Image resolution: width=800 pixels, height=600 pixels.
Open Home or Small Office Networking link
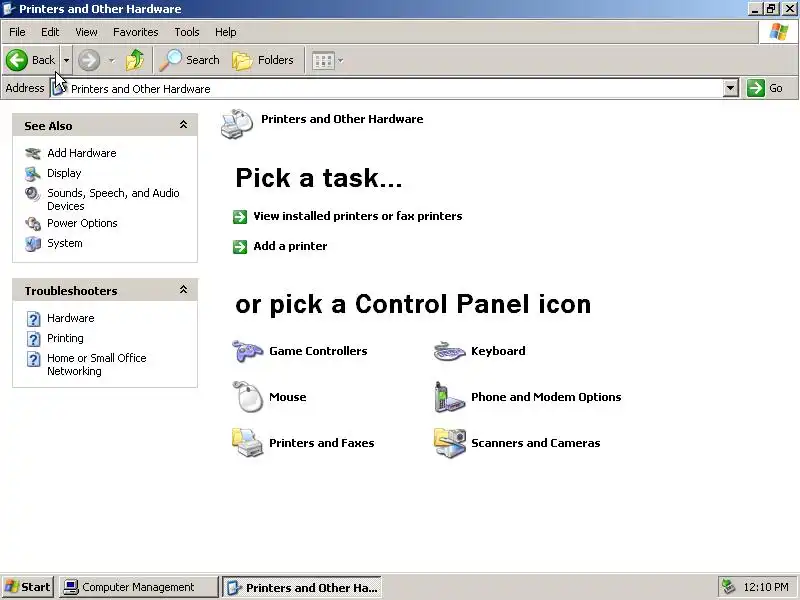coord(96,364)
